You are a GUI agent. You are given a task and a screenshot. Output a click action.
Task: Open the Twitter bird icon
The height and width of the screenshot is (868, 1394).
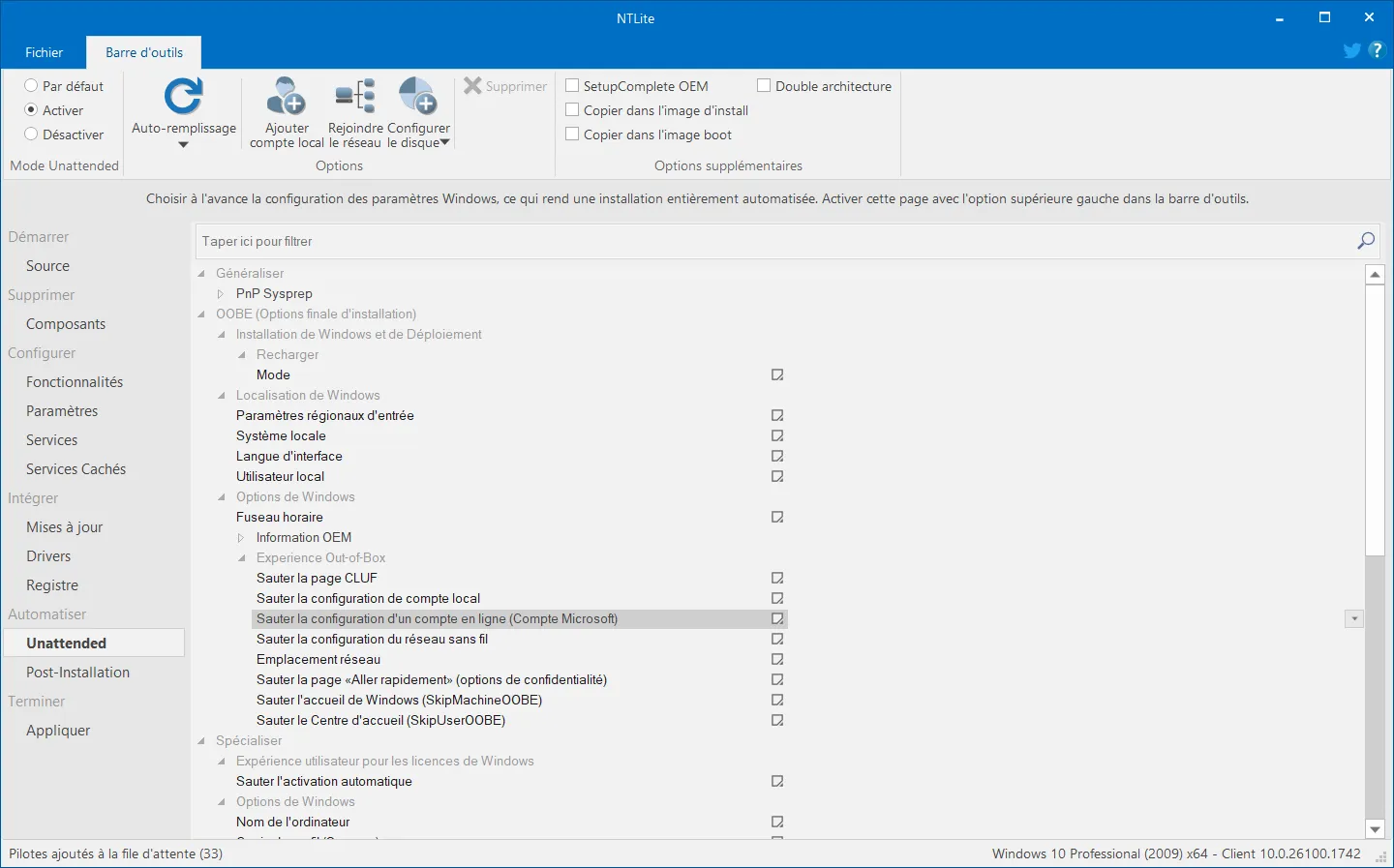click(x=1352, y=50)
